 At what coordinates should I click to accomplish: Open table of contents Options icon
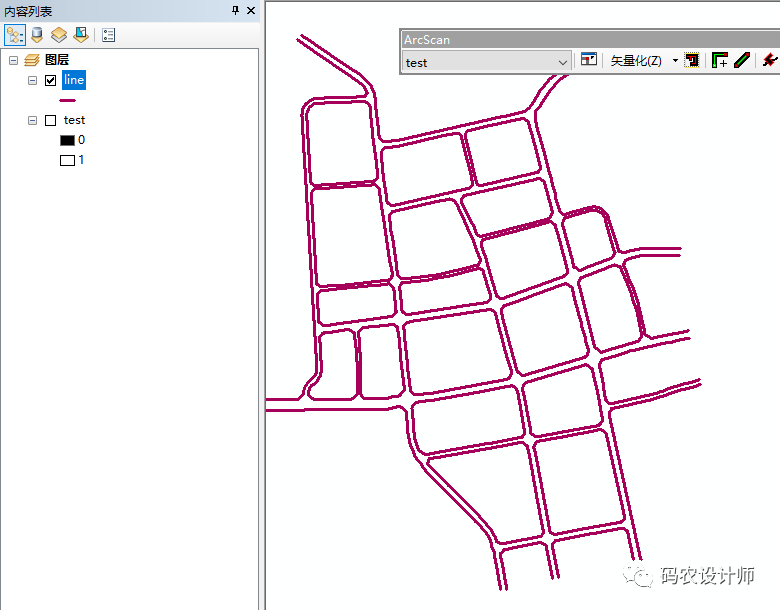[x=108, y=35]
